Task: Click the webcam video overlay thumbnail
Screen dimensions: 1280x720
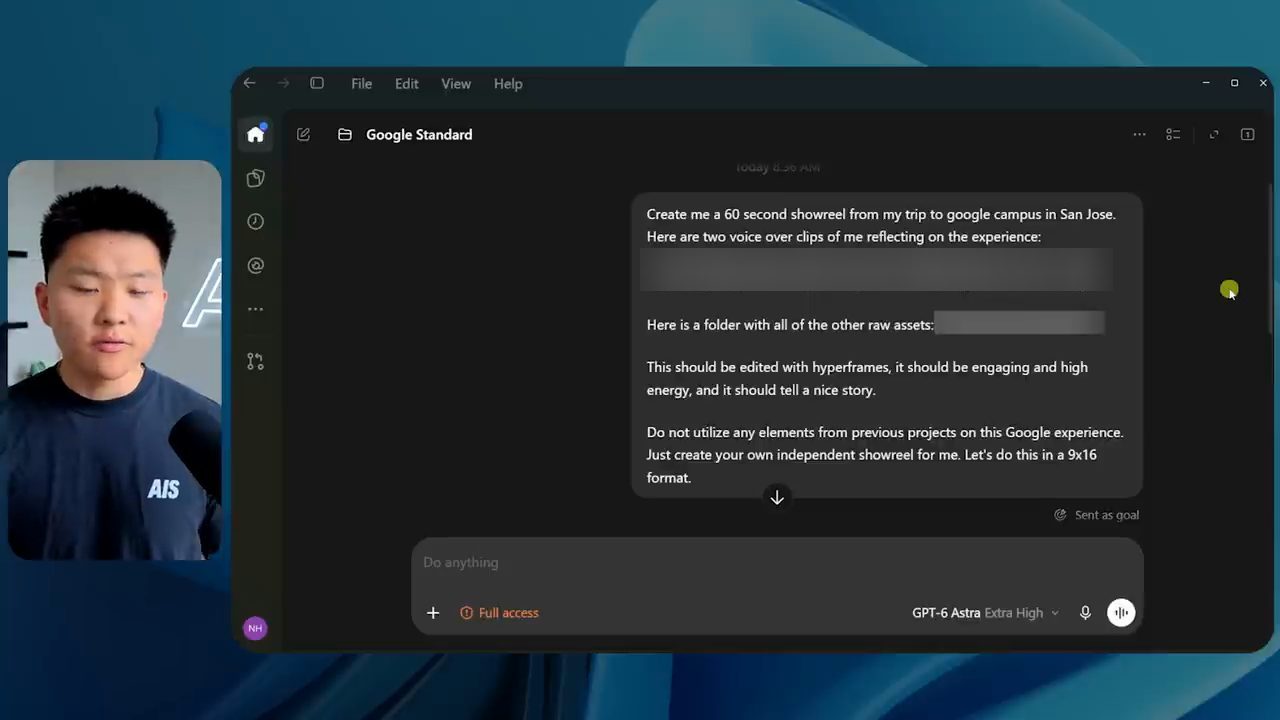Action: 114,360
